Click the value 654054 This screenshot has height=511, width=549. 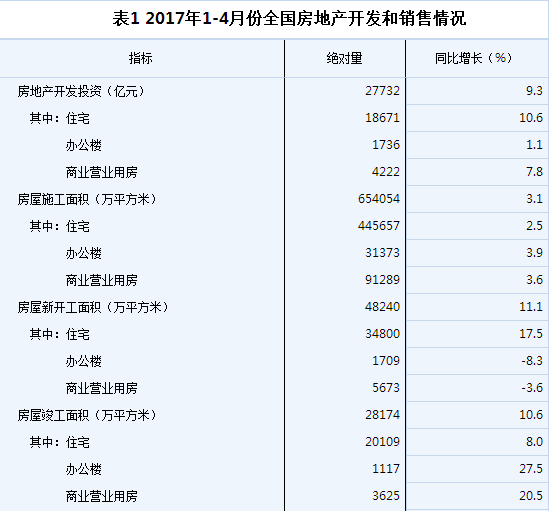coord(379,199)
